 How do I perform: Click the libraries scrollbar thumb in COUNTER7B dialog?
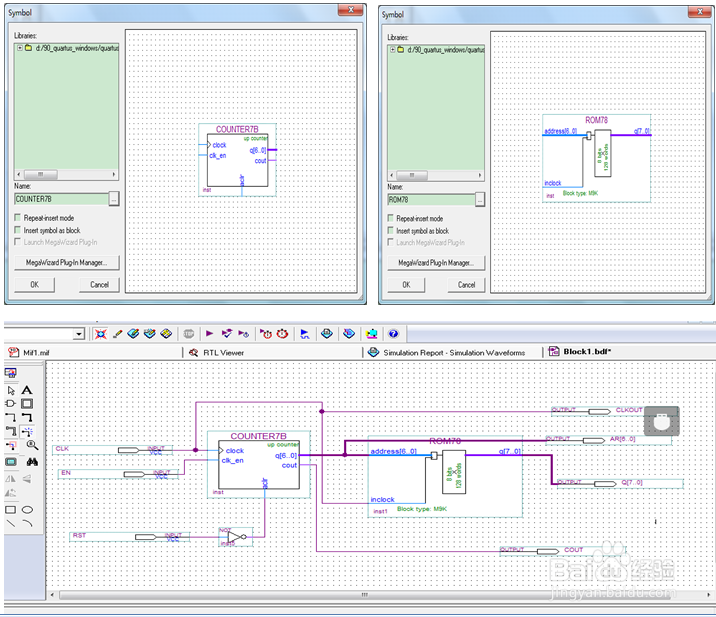click(41, 174)
